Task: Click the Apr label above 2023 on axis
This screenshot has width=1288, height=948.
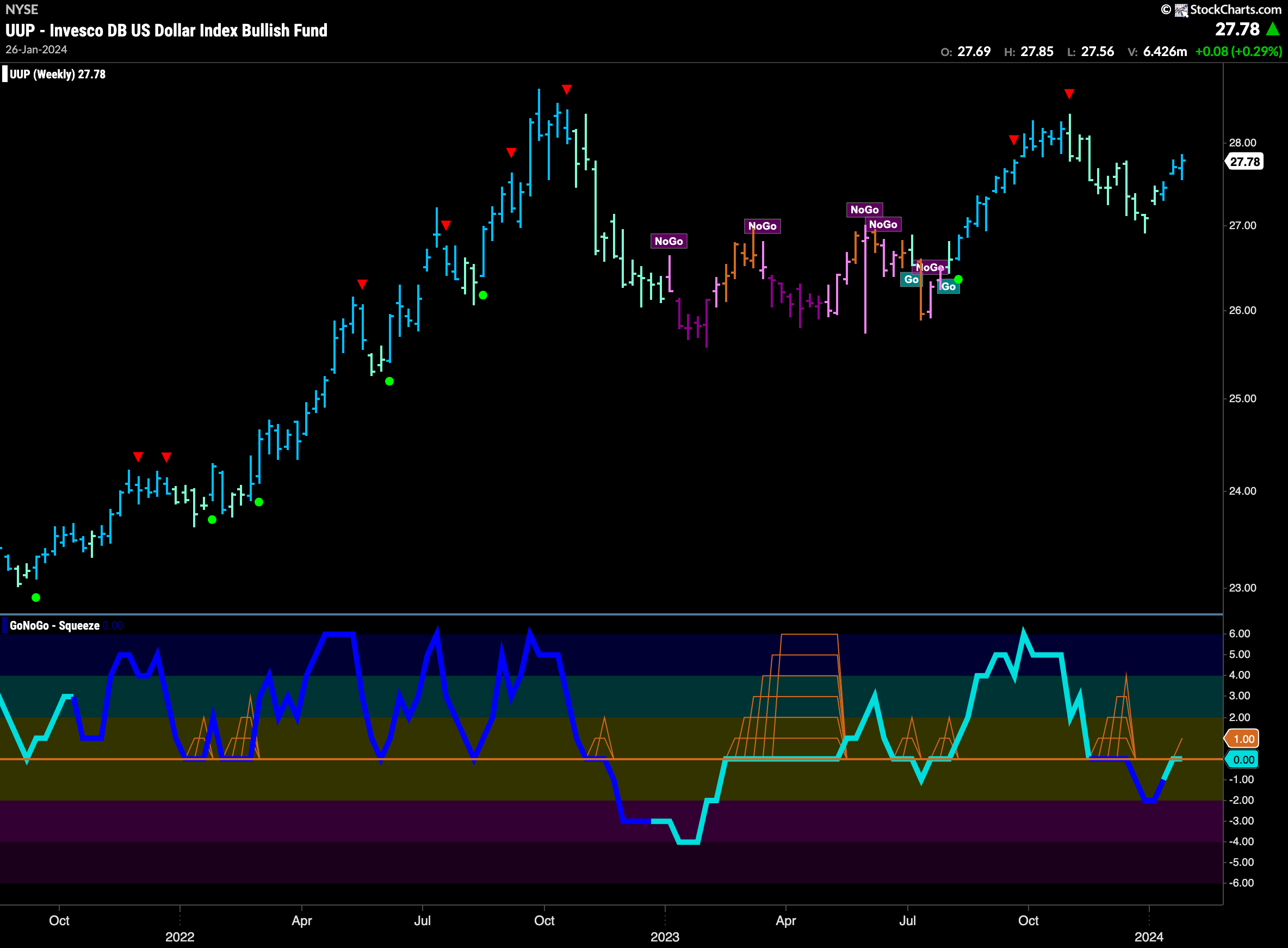Action: (785, 920)
